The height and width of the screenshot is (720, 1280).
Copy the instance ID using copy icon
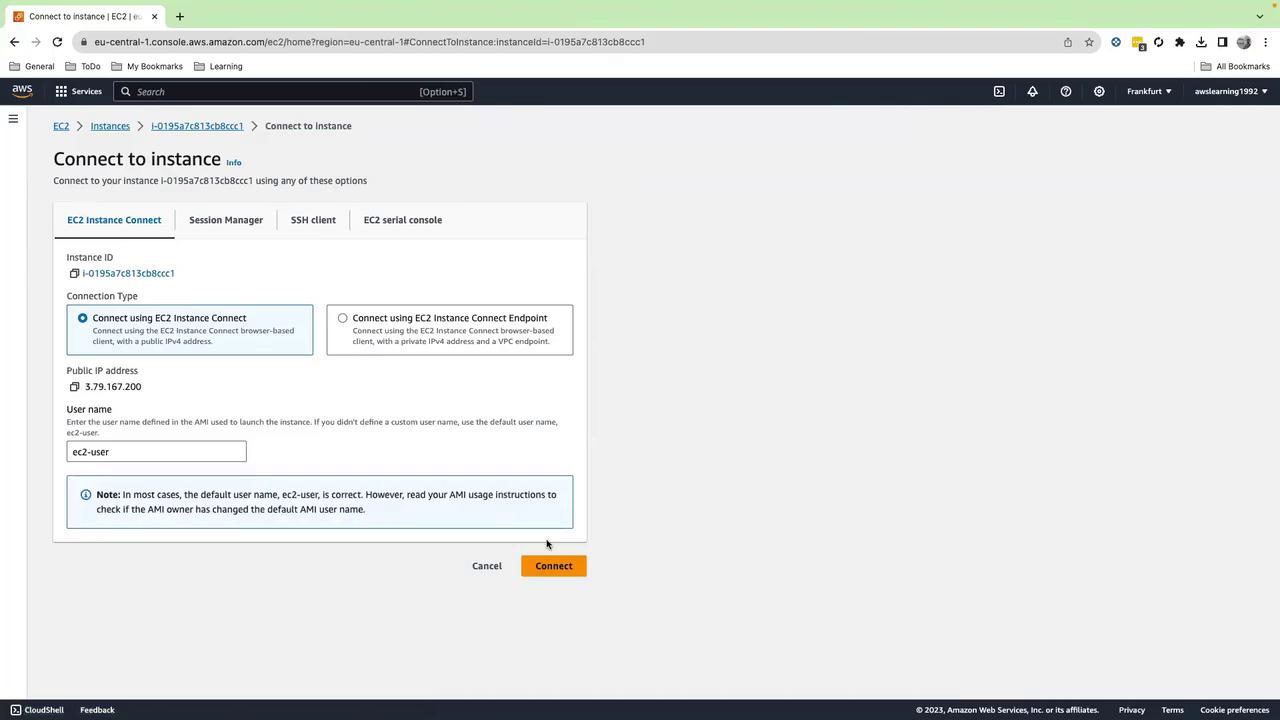[x=74, y=273]
